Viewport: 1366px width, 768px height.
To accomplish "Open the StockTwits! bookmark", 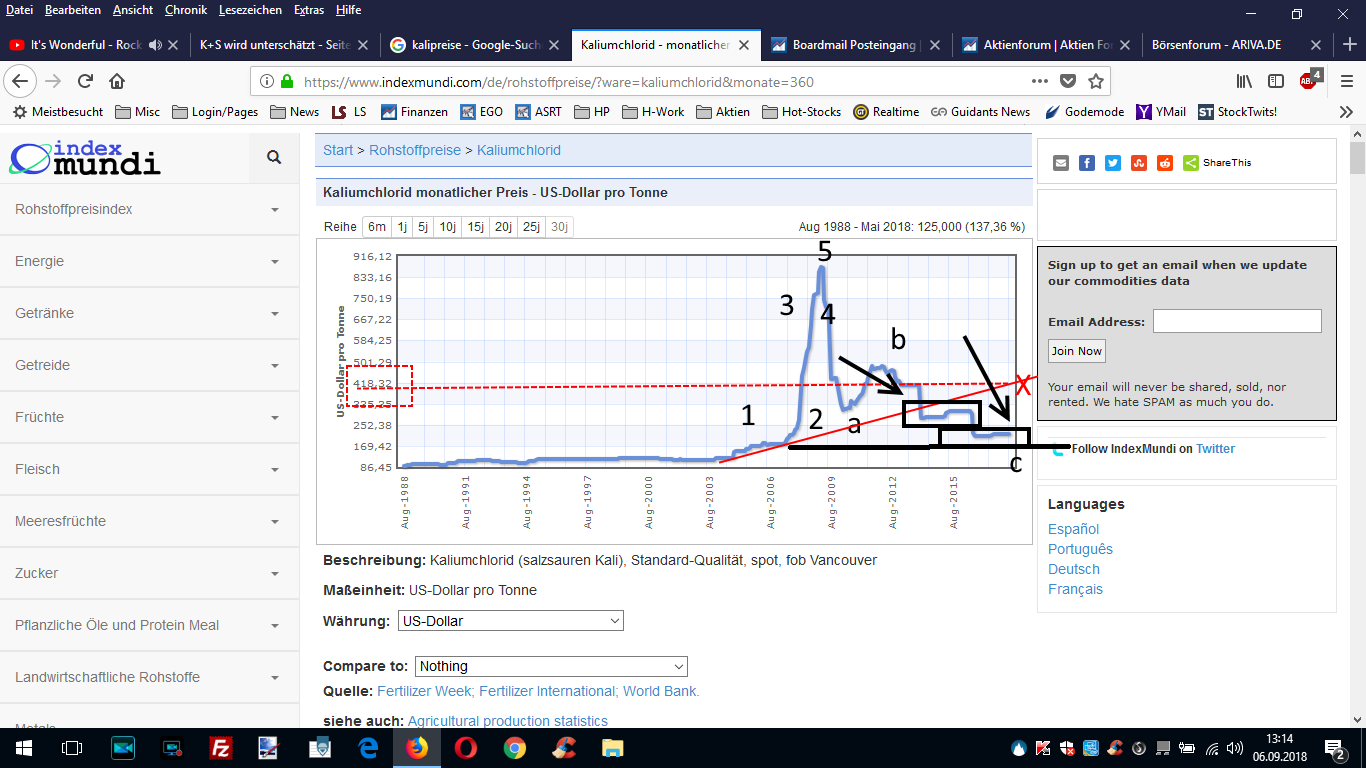I will tap(1236, 112).
